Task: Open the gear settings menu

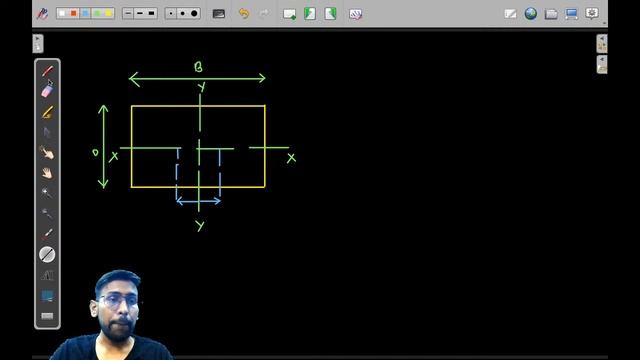Action: pyautogui.click(x=592, y=13)
